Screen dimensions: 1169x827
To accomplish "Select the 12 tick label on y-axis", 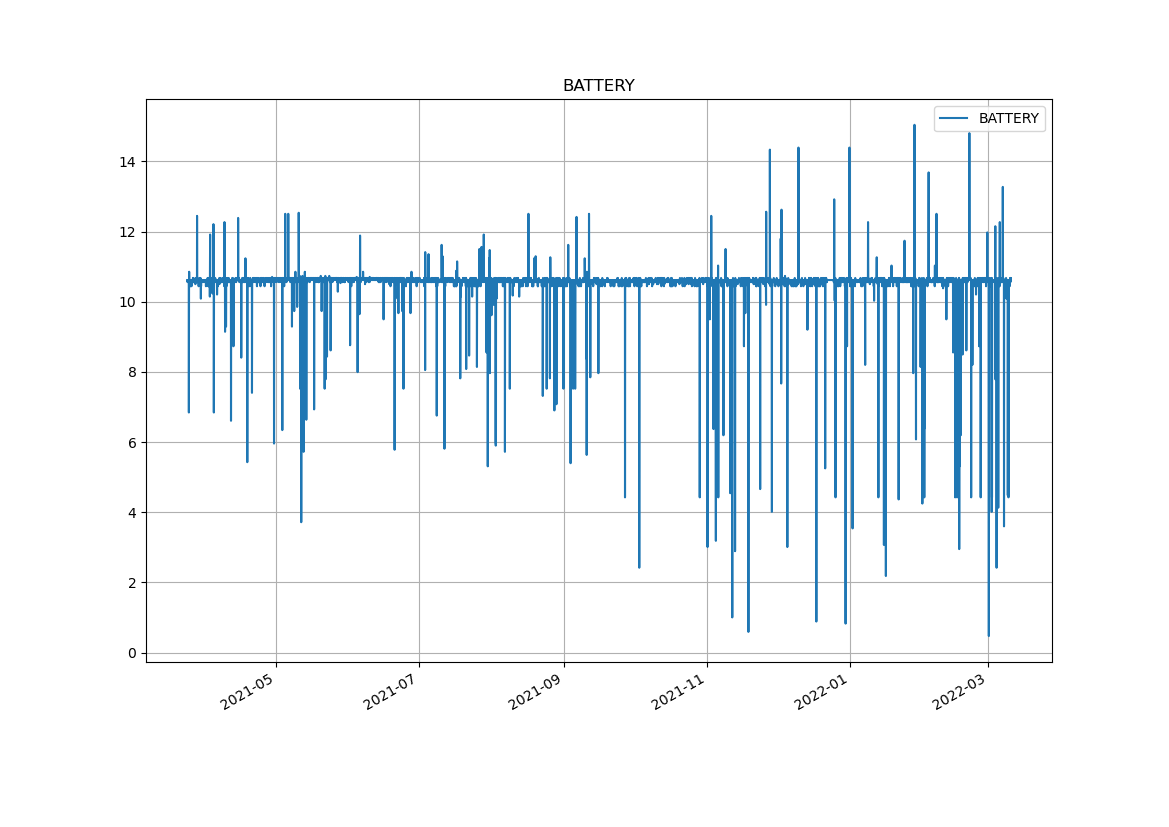I will click(128, 232).
